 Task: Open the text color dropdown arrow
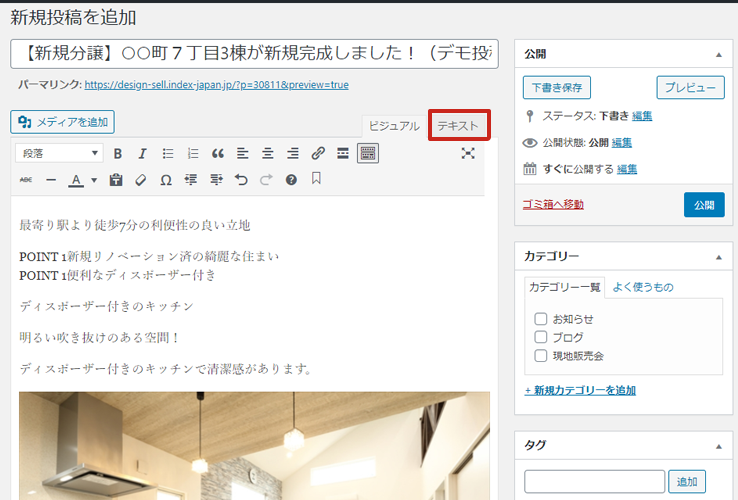(94, 181)
